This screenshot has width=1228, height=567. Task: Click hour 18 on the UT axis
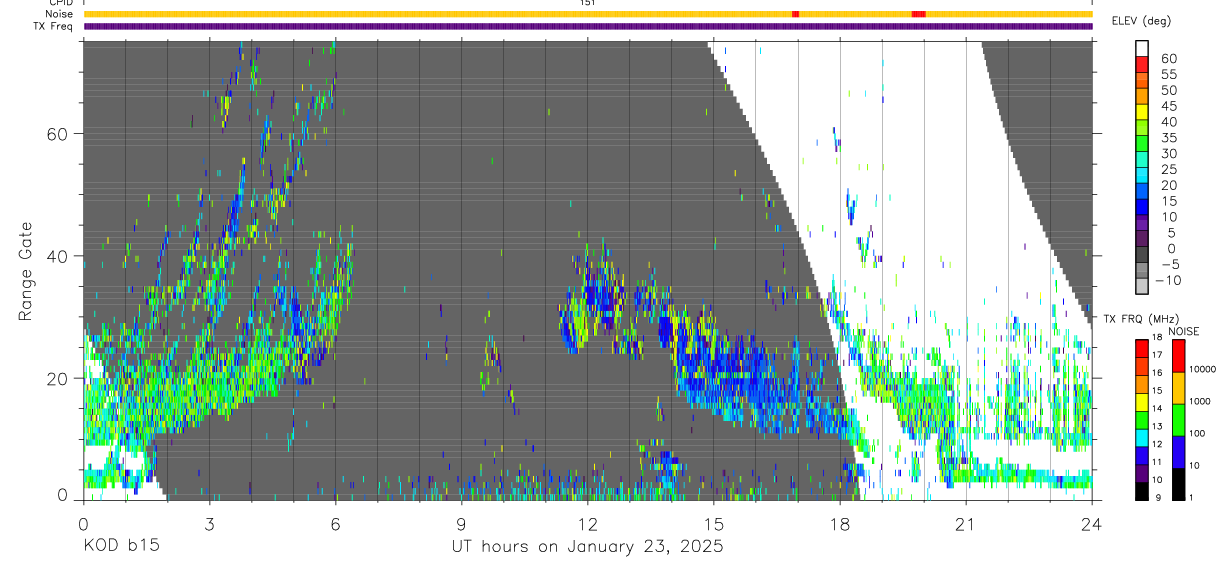point(839,524)
